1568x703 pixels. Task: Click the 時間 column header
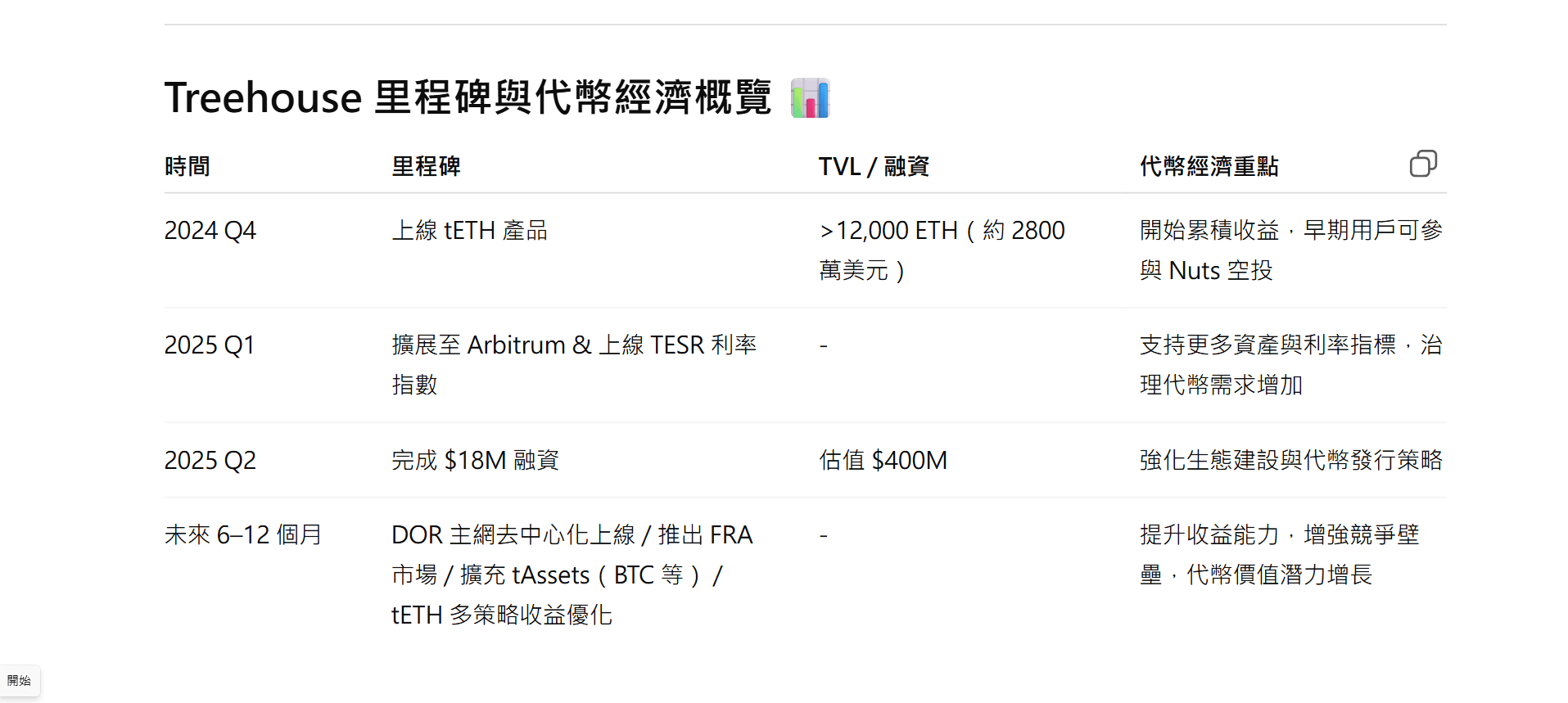pos(188,166)
